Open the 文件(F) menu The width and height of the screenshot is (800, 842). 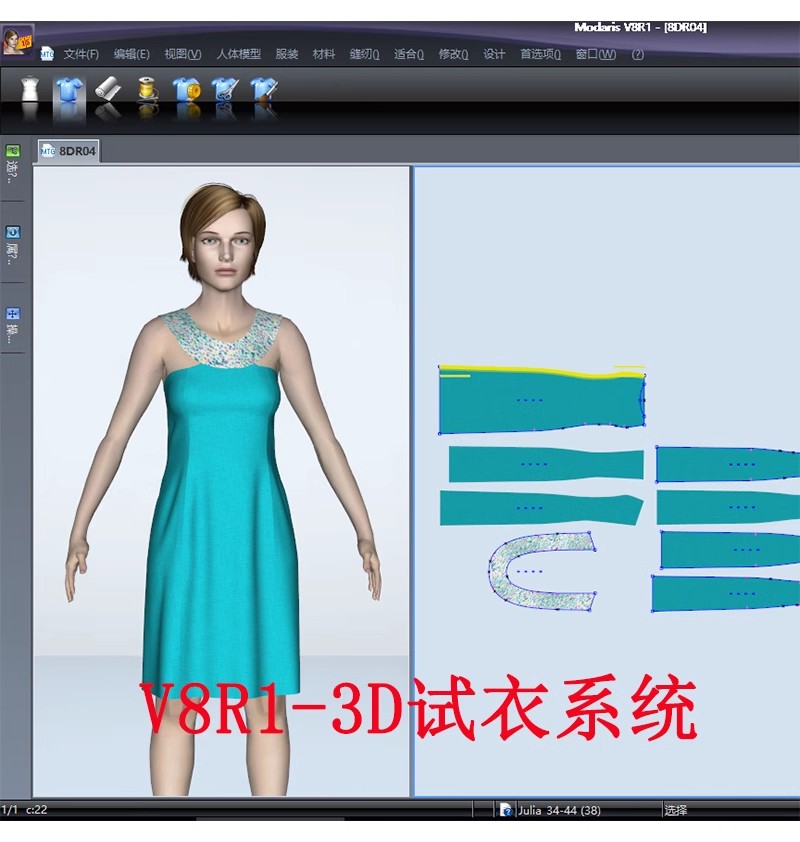(x=81, y=54)
